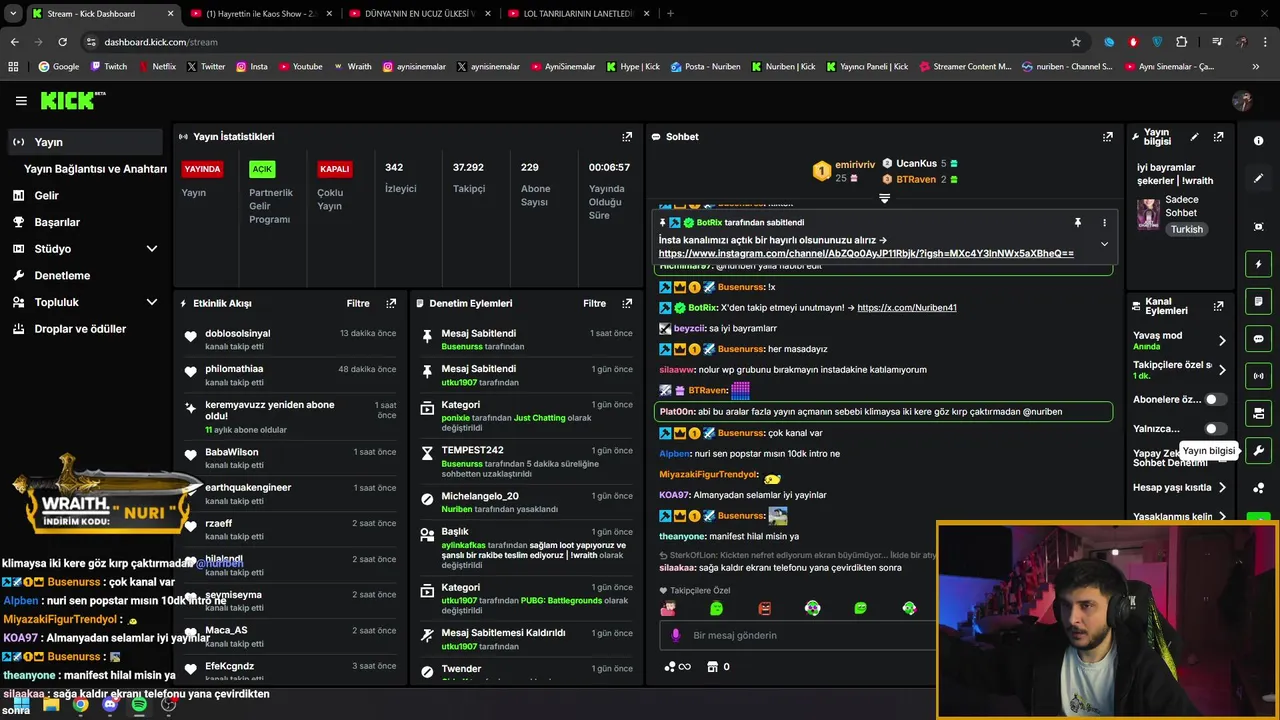Edit stream info with the Yayın bilgisi pencil
1280x720 pixels.
[1194, 137]
